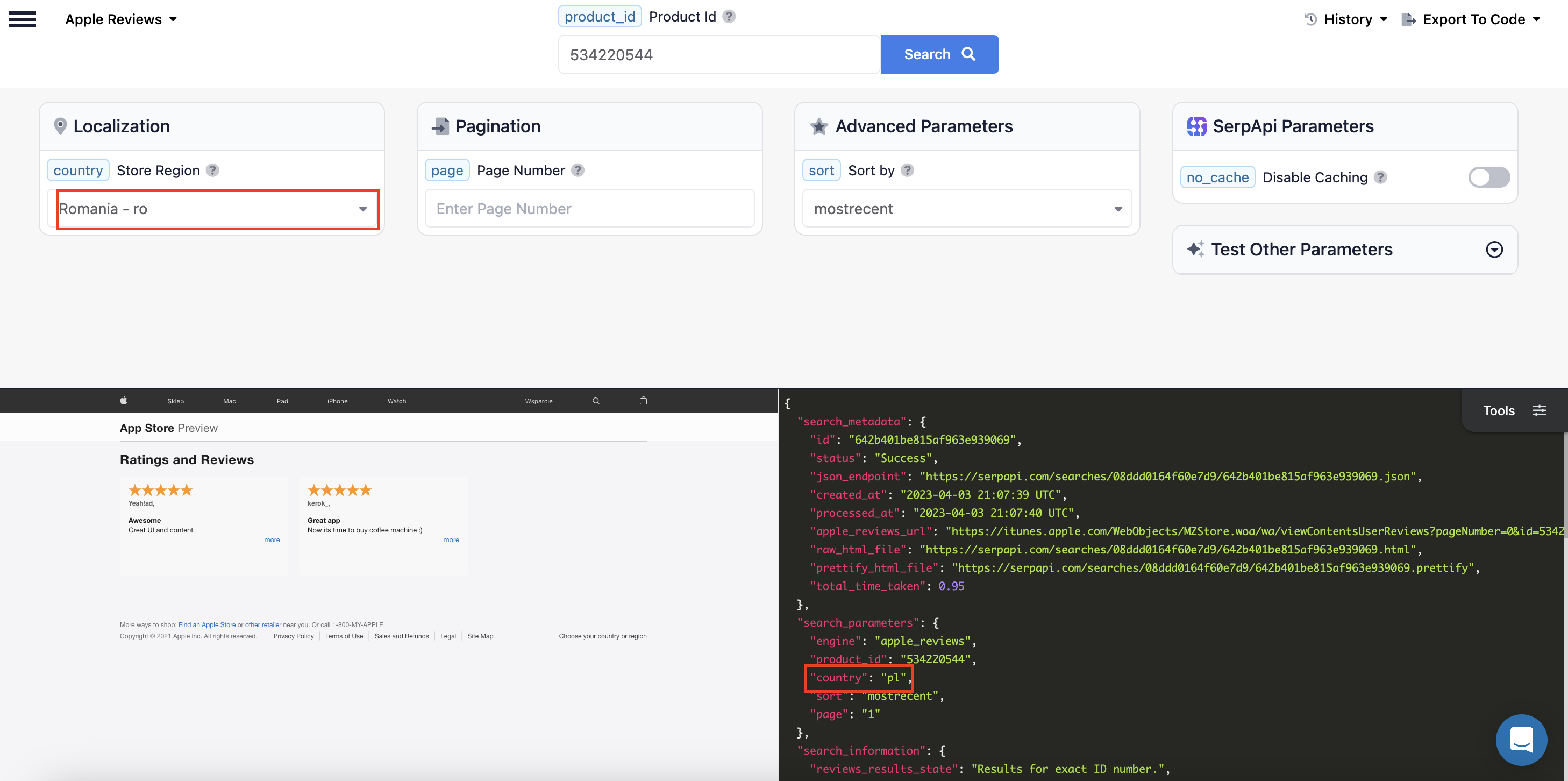
Task: Open the Privacy Policy link
Action: tap(294, 636)
